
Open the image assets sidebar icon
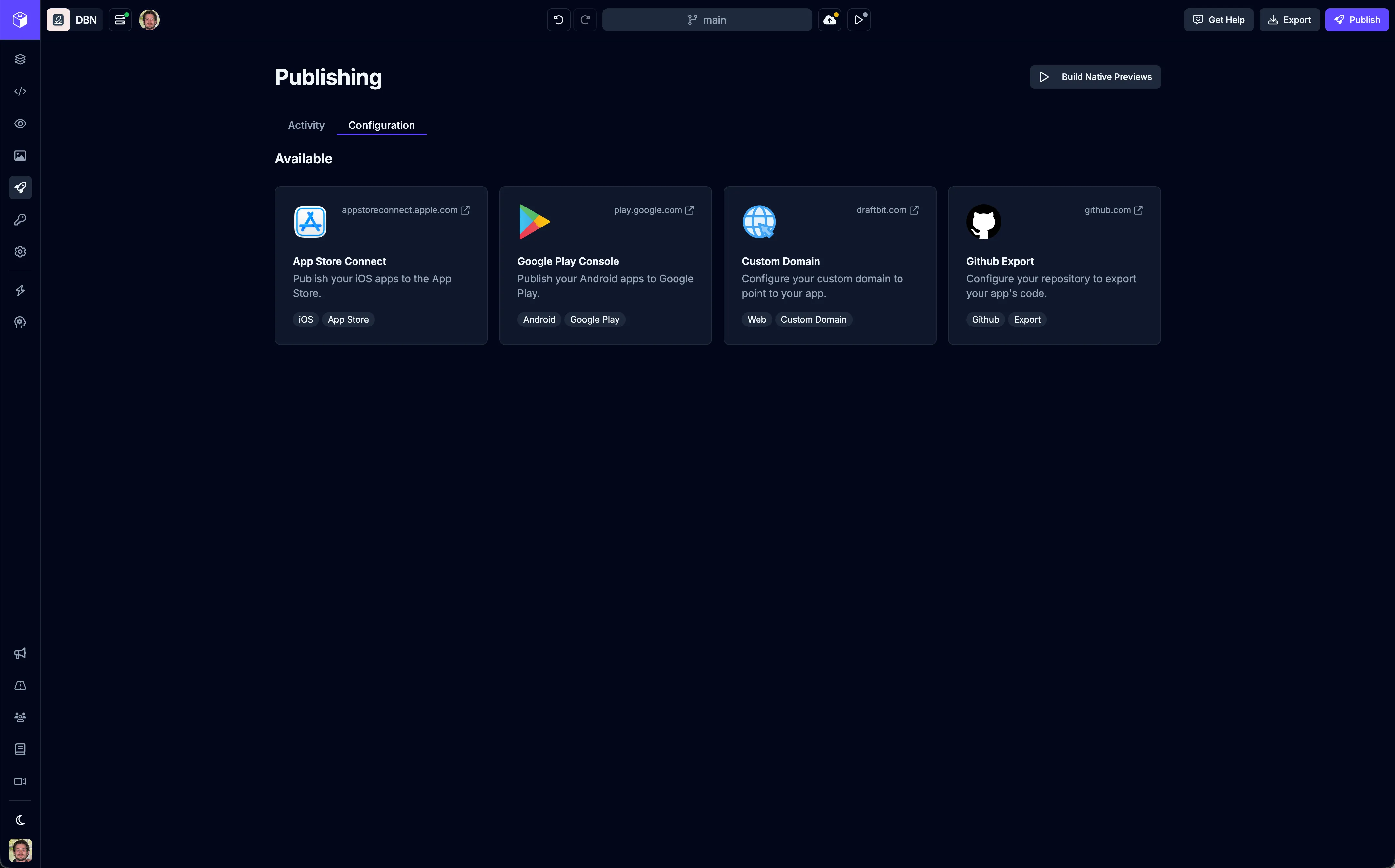pyautogui.click(x=20, y=155)
